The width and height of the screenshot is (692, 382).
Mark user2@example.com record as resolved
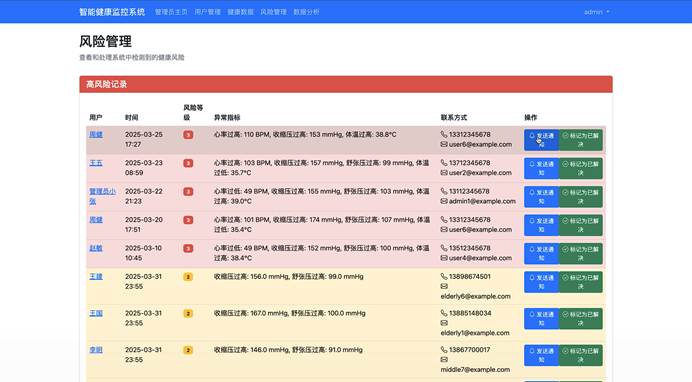[x=581, y=169]
